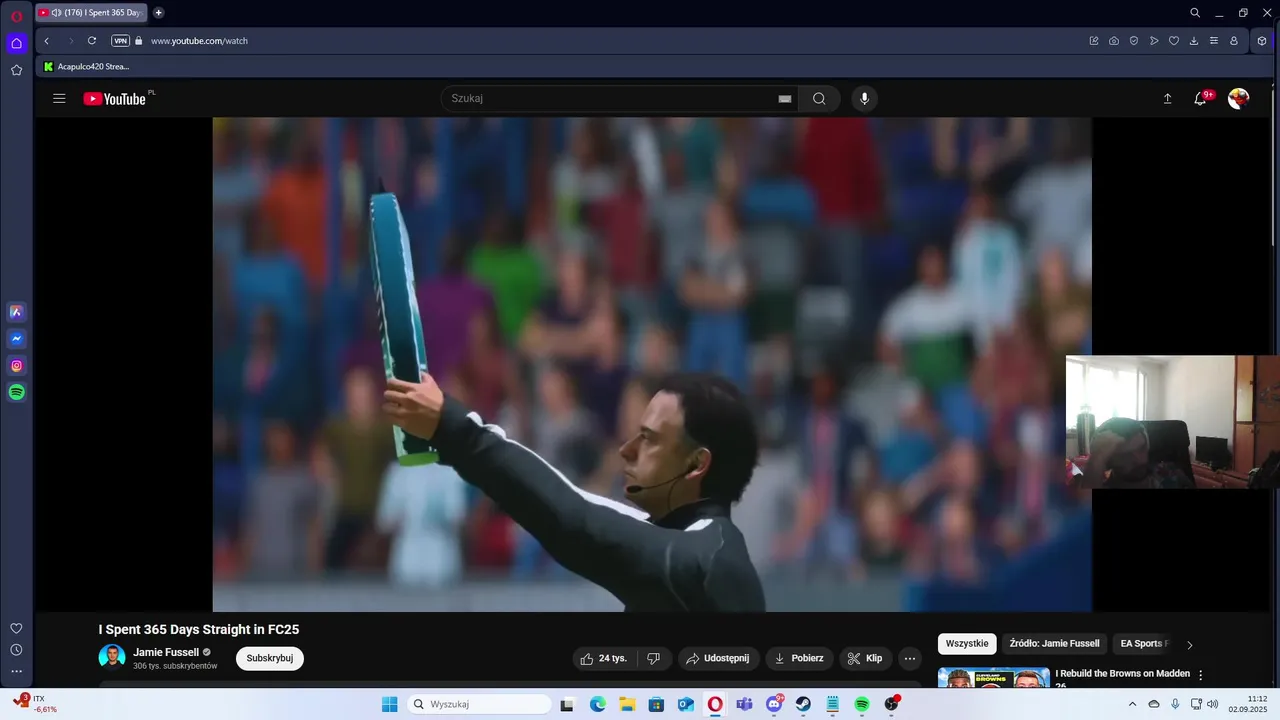Open Windows Start menu
The height and width of the screenshot is (720, 1280).
tap(390, 704)
